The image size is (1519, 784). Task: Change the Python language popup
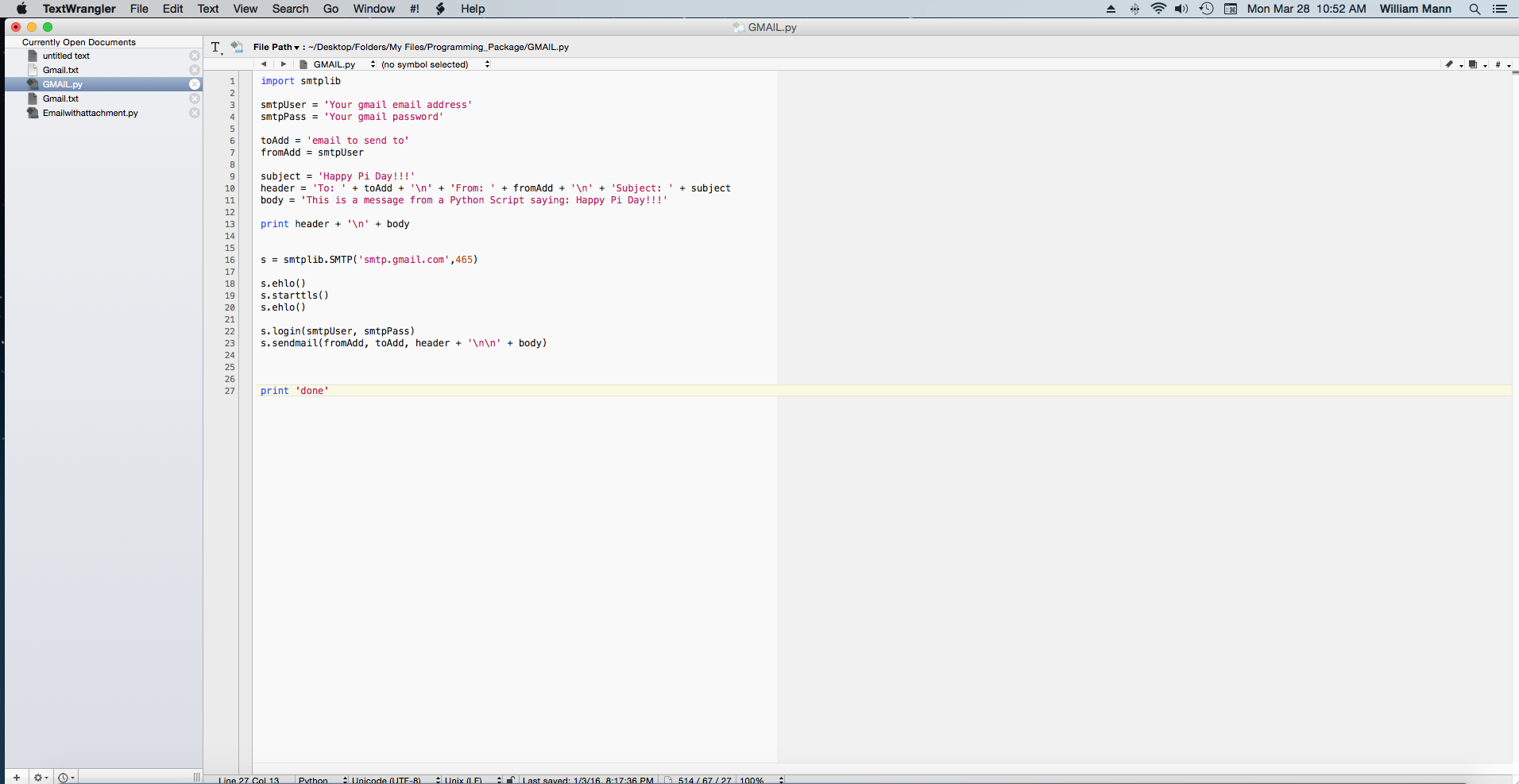323,780
